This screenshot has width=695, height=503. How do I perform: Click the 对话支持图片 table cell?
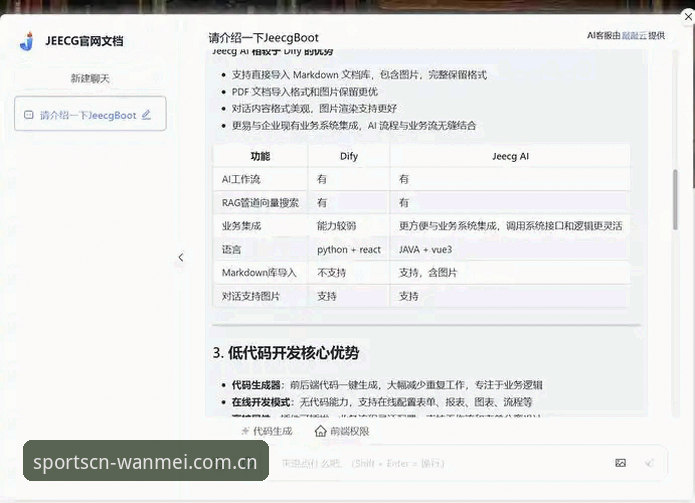pyautogui.click(x=260, y=296)
